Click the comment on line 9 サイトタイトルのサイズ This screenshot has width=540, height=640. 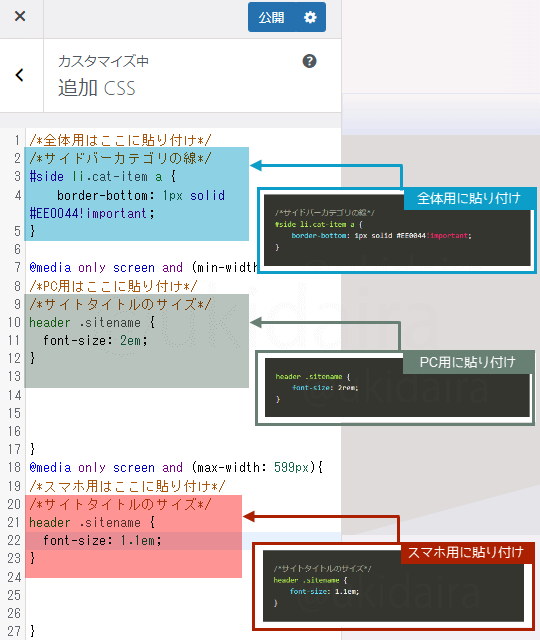120,304
